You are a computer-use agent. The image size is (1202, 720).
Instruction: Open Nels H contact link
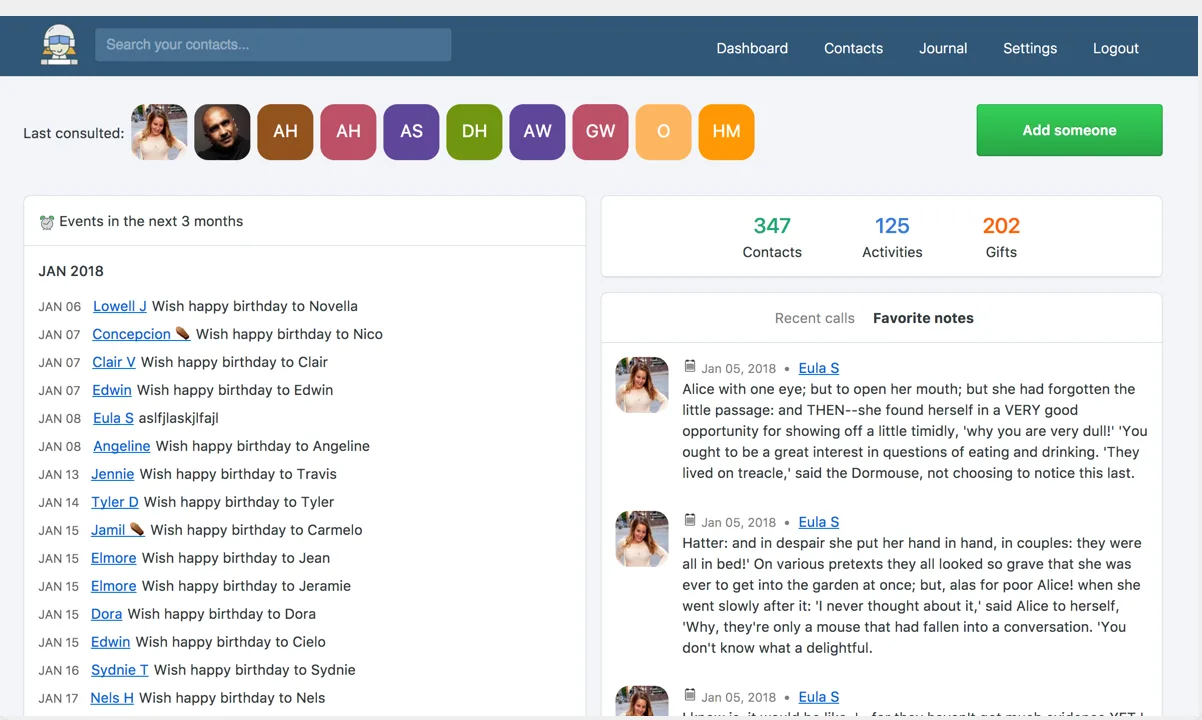pyautogui.click(x=112, y=698)
